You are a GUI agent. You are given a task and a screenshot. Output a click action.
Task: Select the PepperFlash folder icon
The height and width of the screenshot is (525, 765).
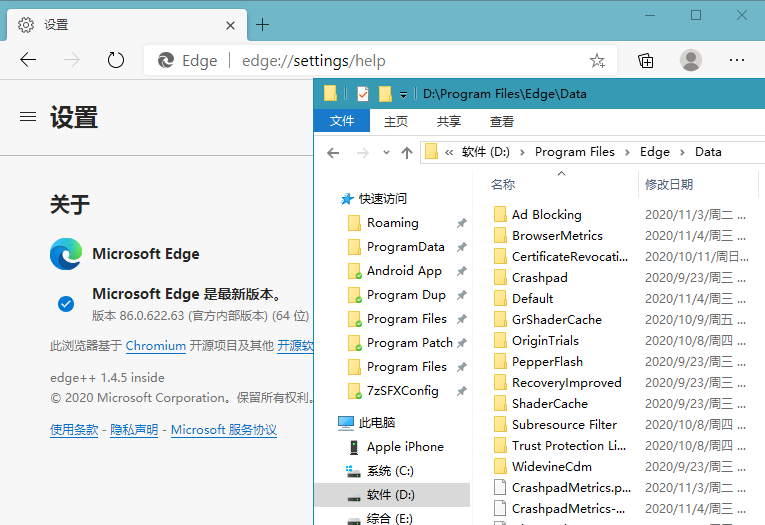click(500, 362)
